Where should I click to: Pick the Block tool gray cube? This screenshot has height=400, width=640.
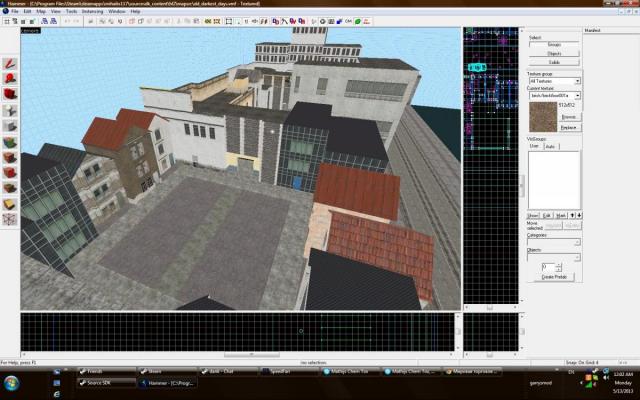pos(9,126)
